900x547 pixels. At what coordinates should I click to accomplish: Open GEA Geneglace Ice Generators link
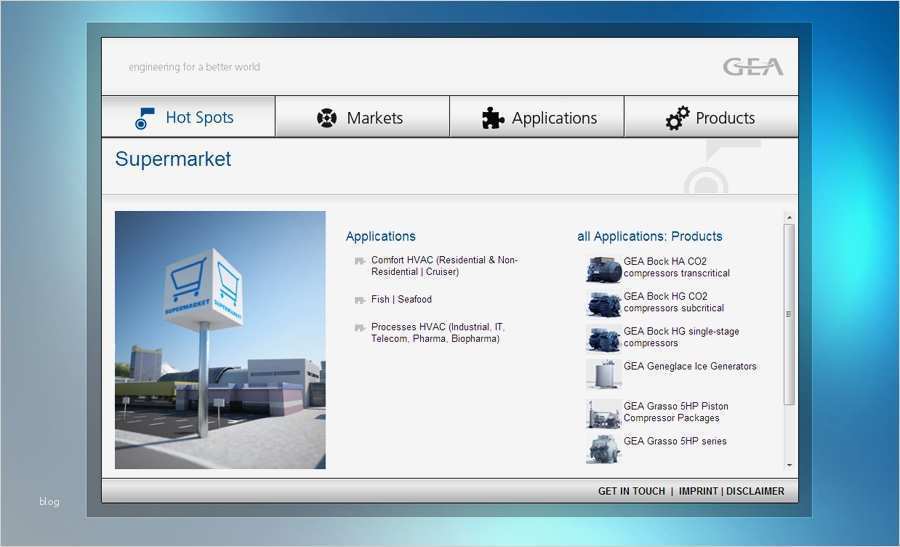click(690, 366)
